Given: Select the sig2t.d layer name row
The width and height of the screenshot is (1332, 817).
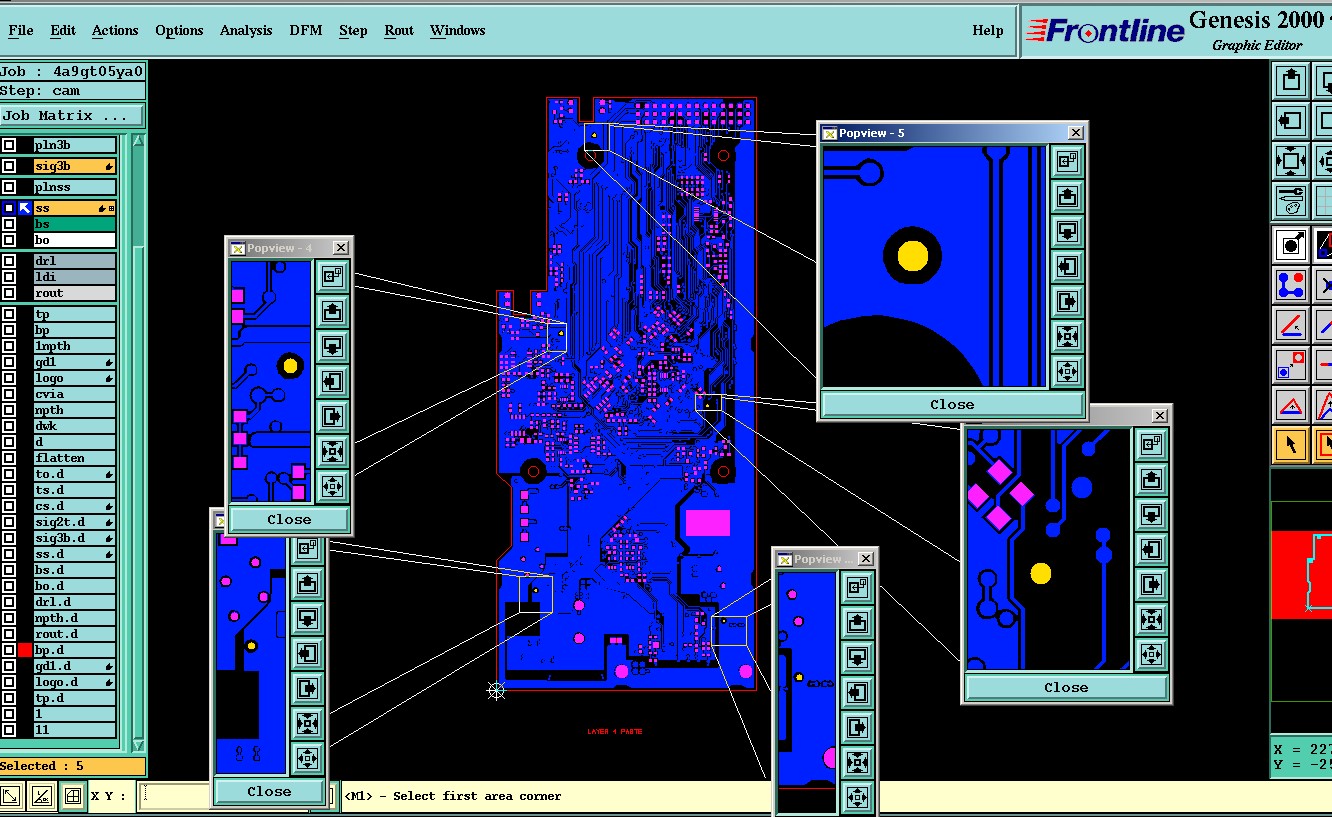Looking at the screenshot, I should 75,522.
